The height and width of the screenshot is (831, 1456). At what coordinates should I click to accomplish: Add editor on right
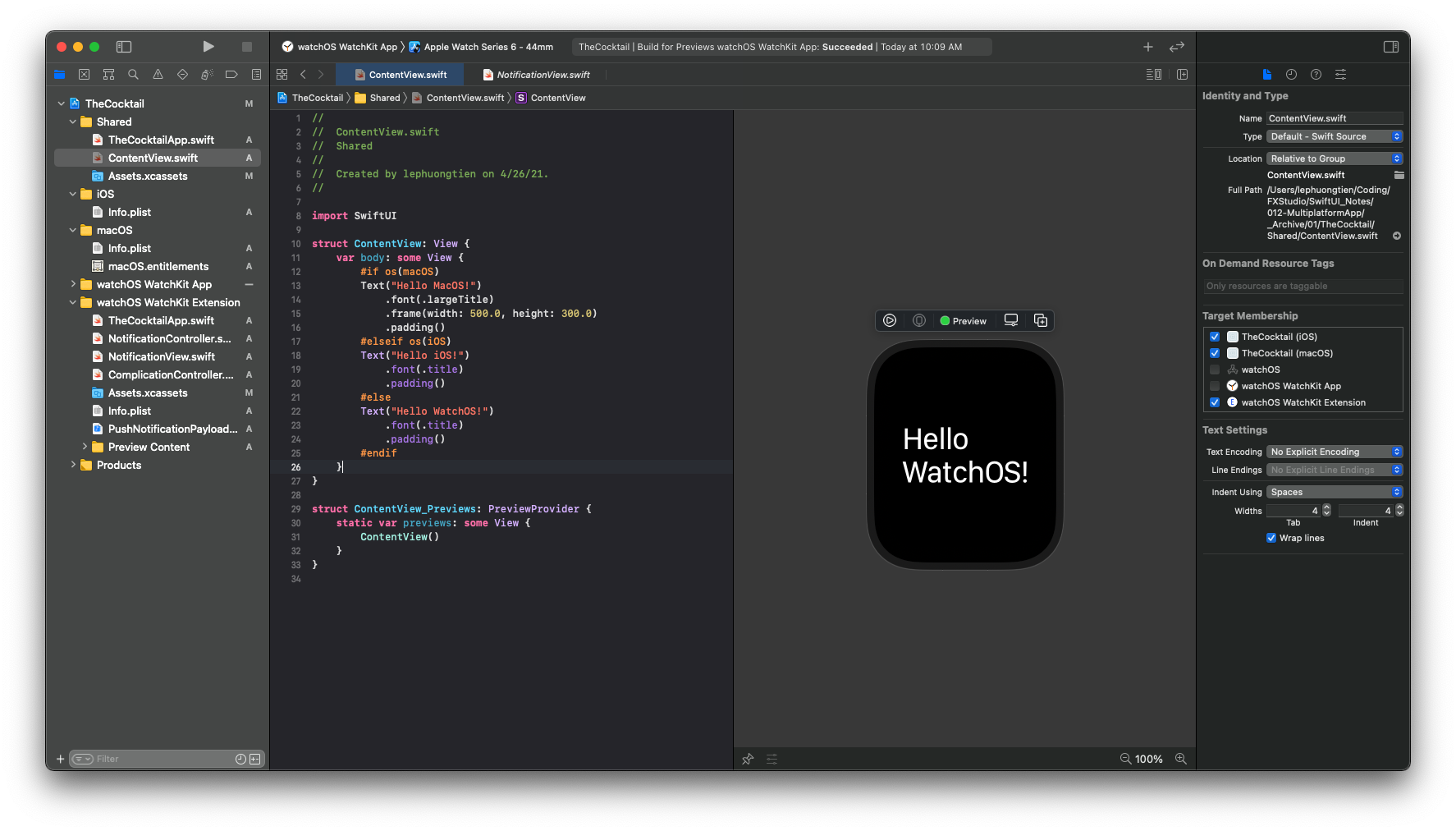point(1183,75)
